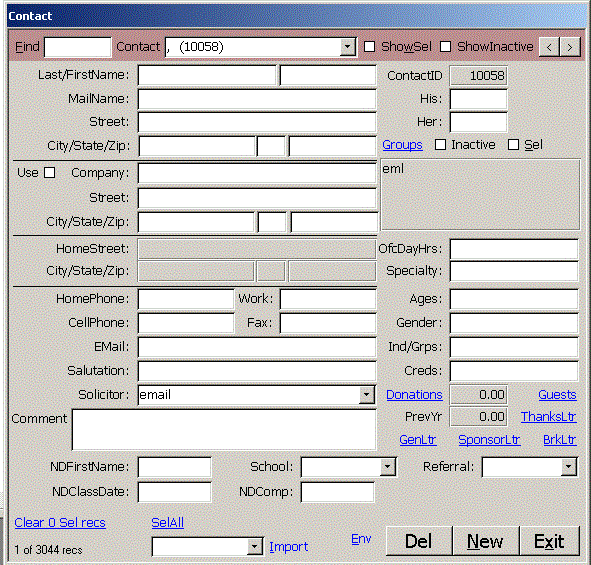The width and height of the screenshot is (591, 565).
Task: Open the Groups link
Action: (x=402, y=145)
